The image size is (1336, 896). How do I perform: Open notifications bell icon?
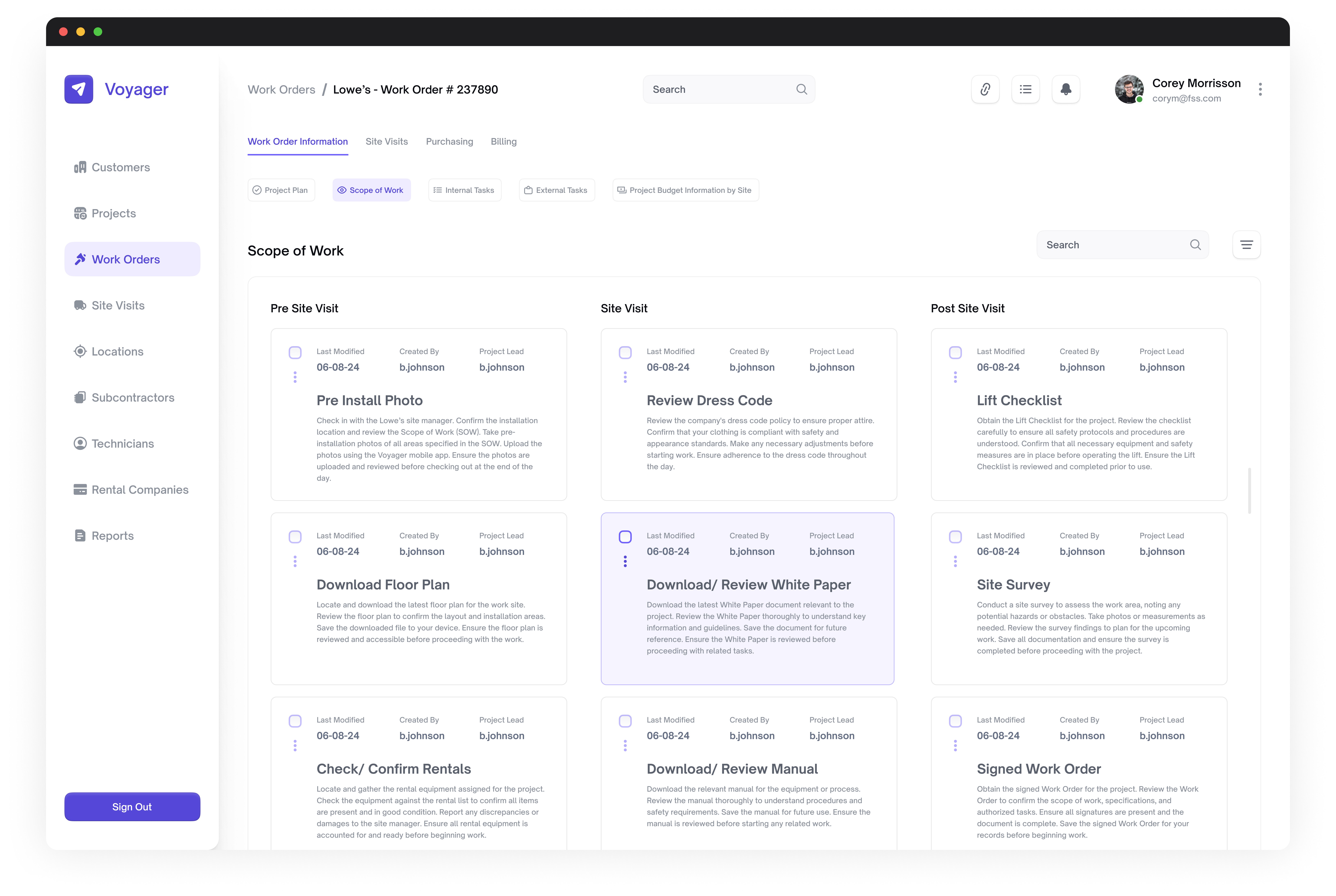click(x=1066, y=89)
